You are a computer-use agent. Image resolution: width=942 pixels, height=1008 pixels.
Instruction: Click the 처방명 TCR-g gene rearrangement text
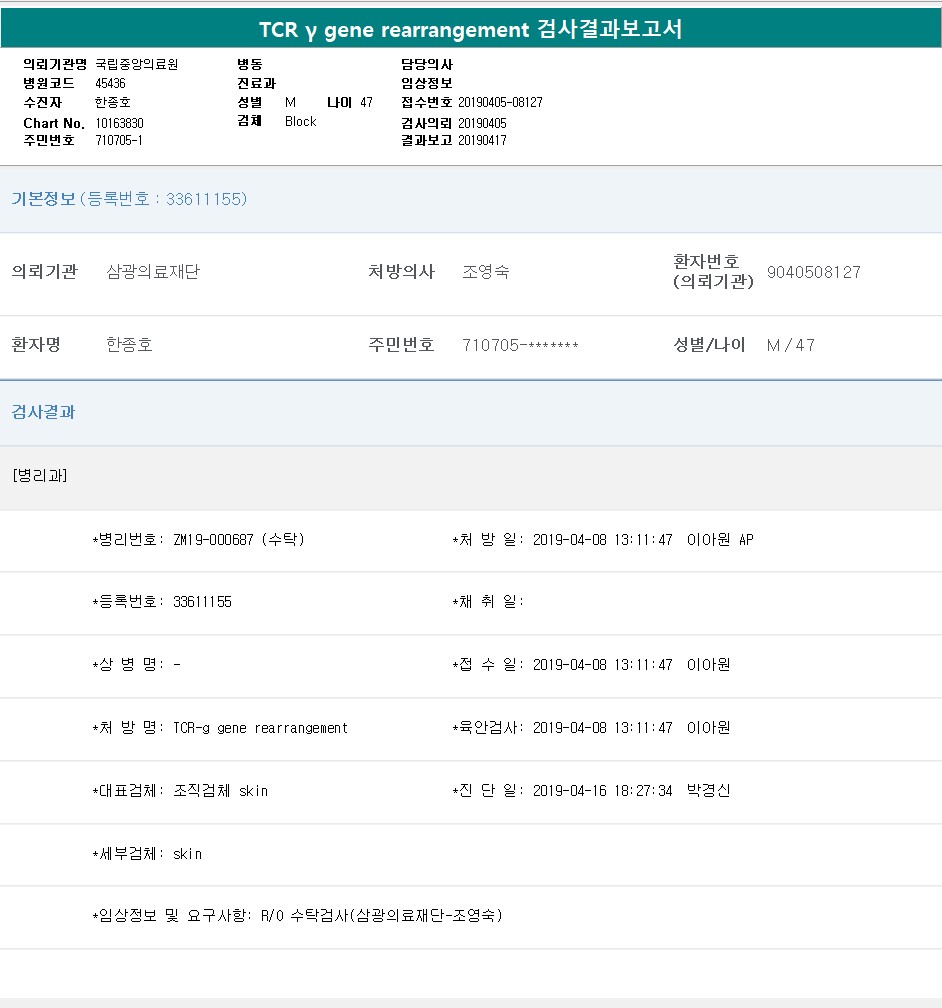click(260, 728)
